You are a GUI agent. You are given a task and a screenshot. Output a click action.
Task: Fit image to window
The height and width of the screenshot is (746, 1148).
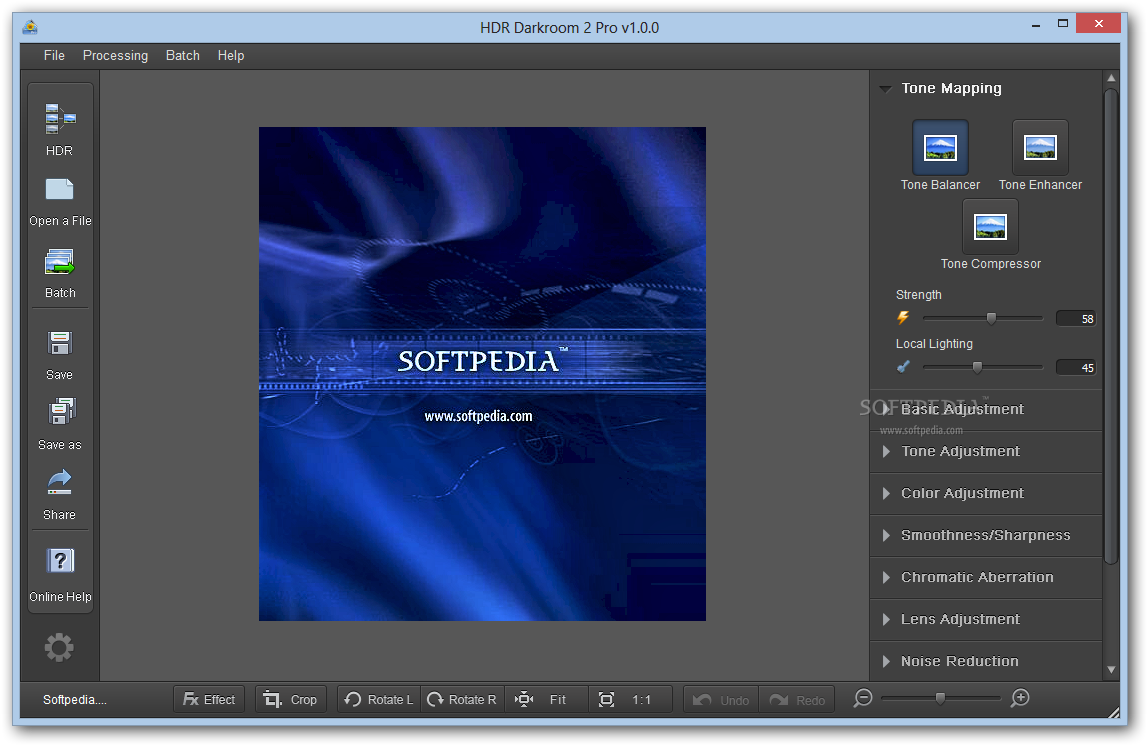pyautogui.click(x=545, y=699)
